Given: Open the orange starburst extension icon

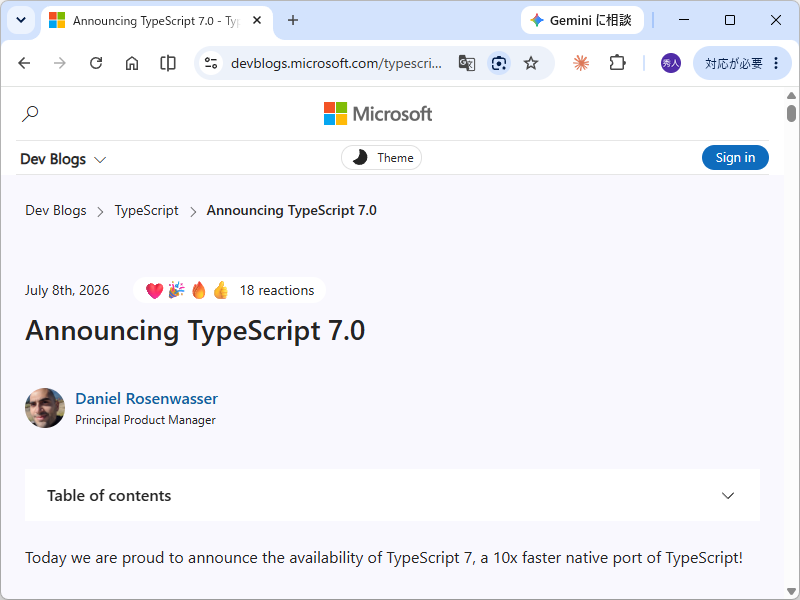Looking at the screenshot, I should point(581,63).
